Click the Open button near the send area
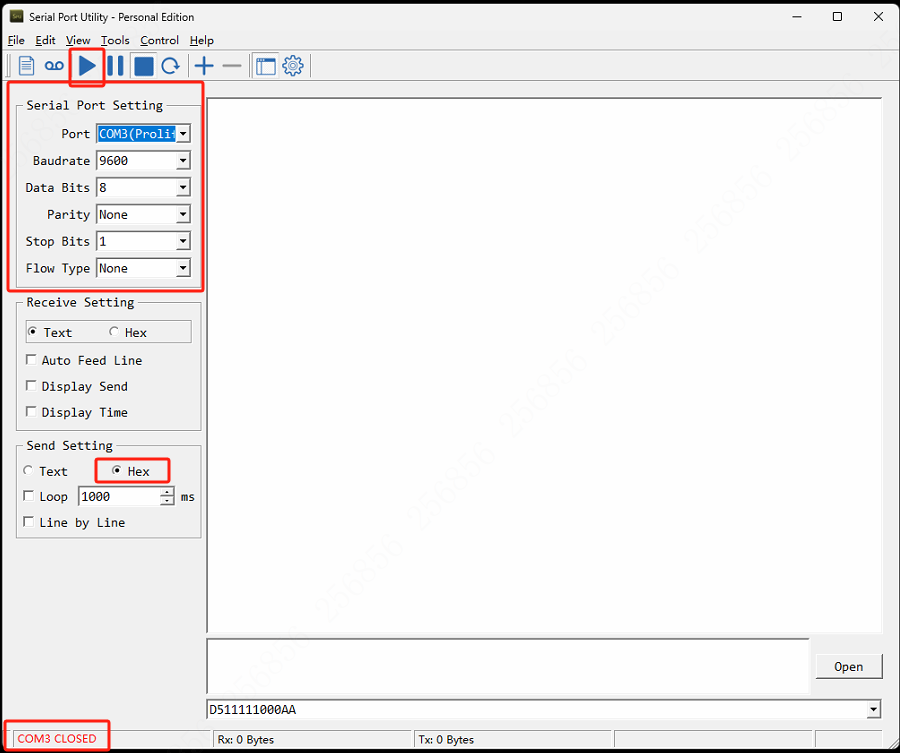Screen dimensions: 900x753 848,666
